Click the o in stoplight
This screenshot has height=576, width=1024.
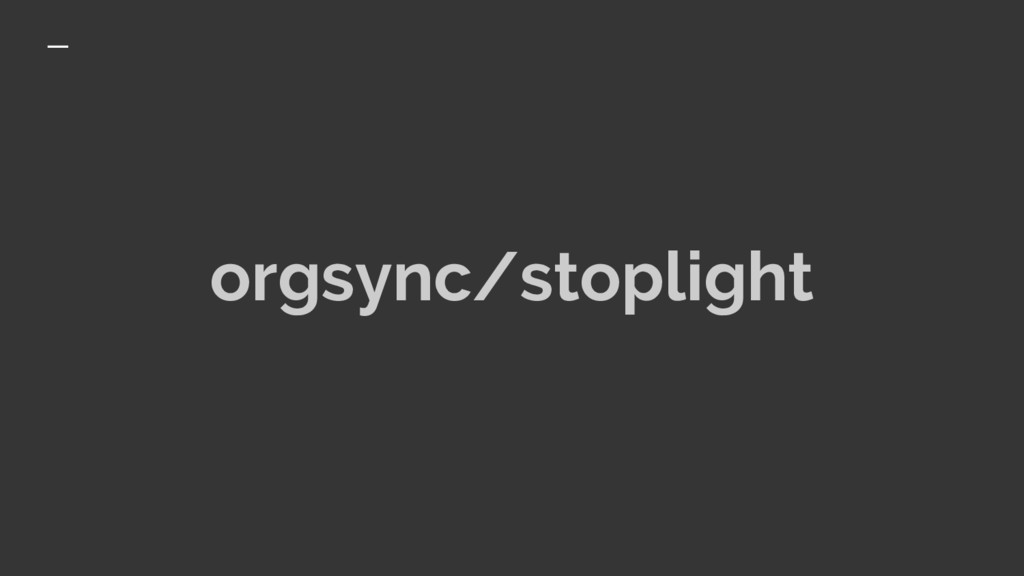coord(600,280)
